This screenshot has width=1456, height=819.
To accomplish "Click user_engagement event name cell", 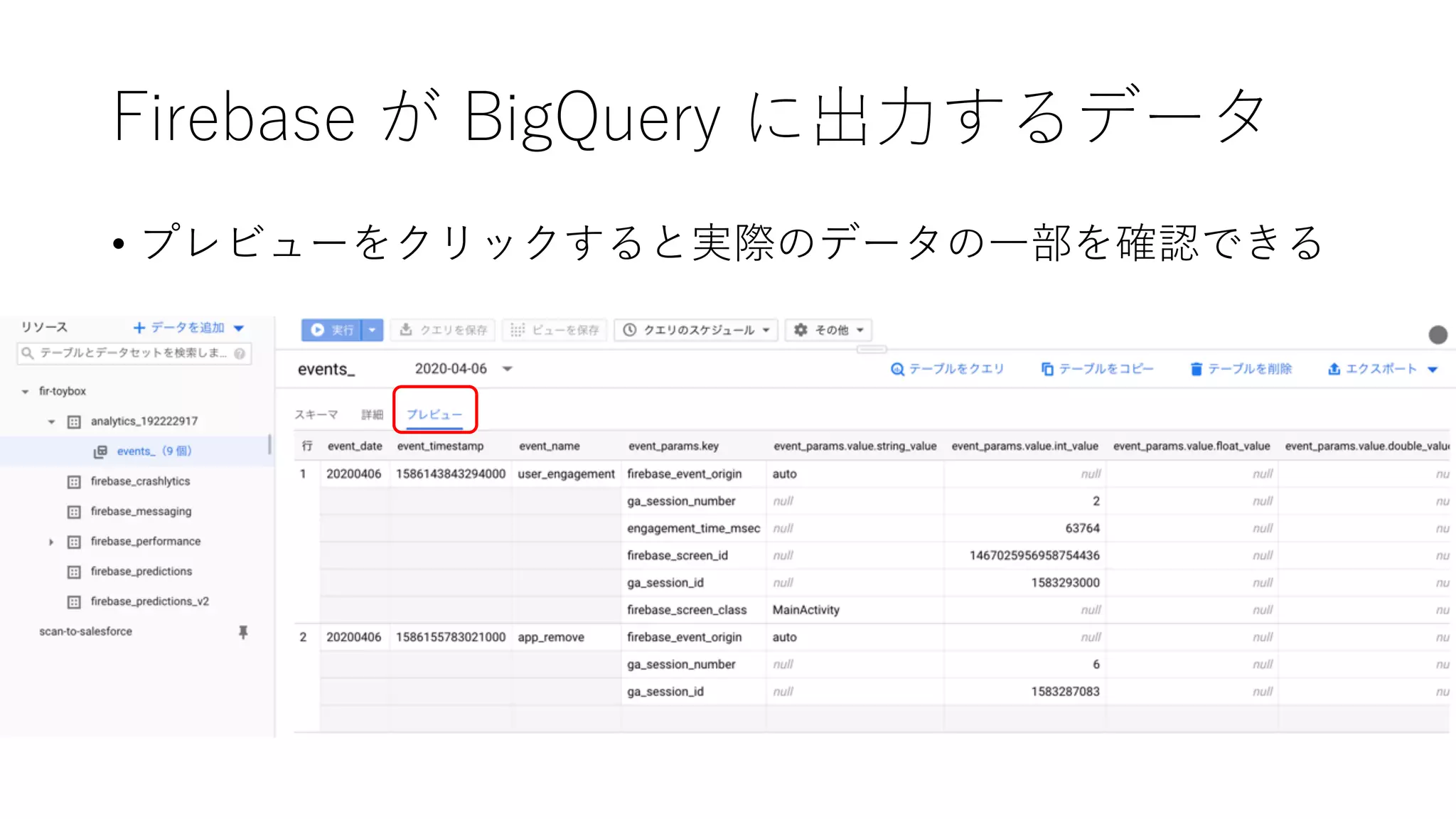I will coord(566,474).
